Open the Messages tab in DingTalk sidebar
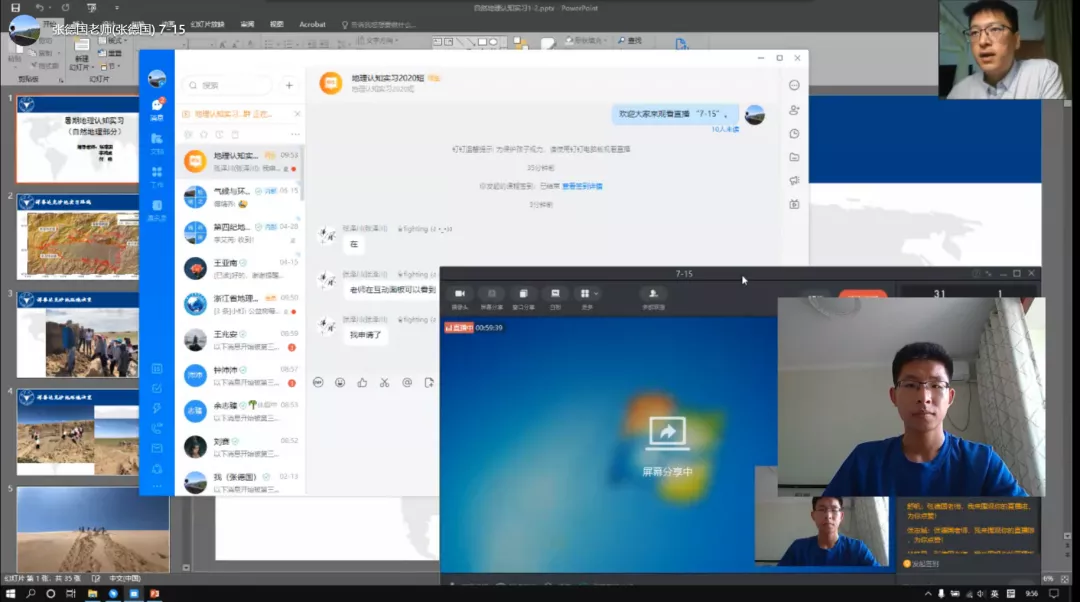This screenshot has width=1080, height=602. [x=157, y=108]
